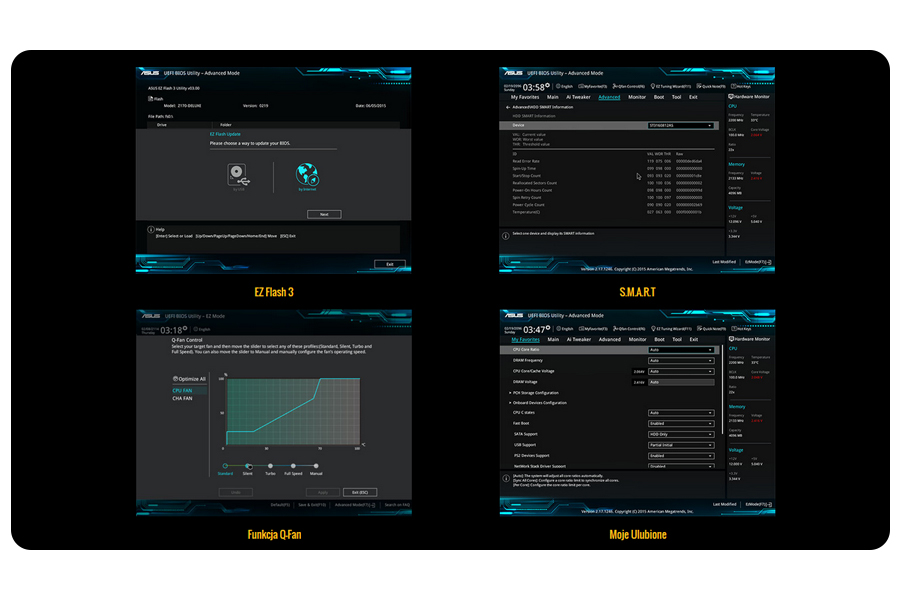Open the Ai Tweaker menu
The image size is (900, 600).
(x=578, y=339)
